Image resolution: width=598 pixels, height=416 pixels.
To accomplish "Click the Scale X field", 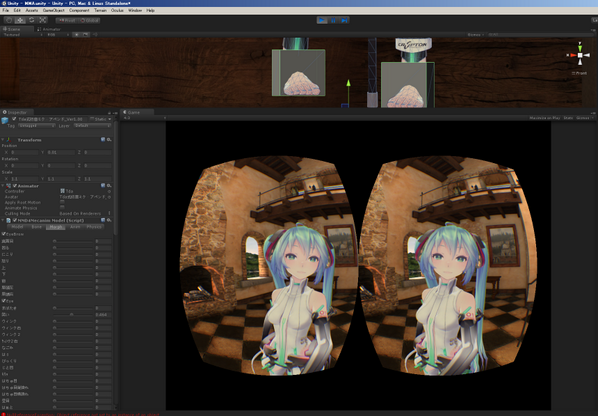I will [24, 178].
